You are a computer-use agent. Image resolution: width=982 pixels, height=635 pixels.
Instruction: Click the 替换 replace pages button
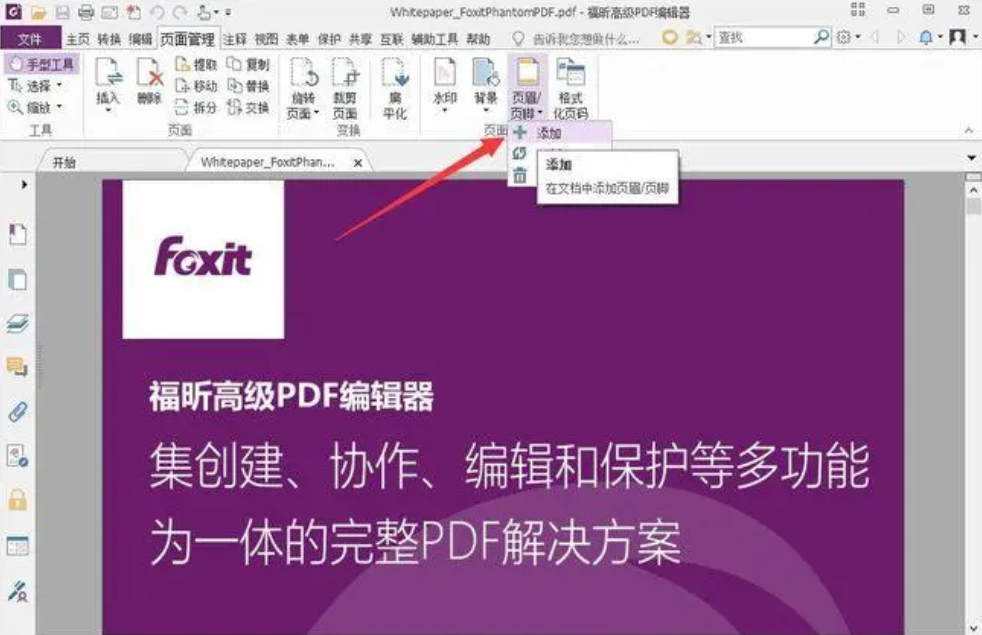(x=248, y=85)
